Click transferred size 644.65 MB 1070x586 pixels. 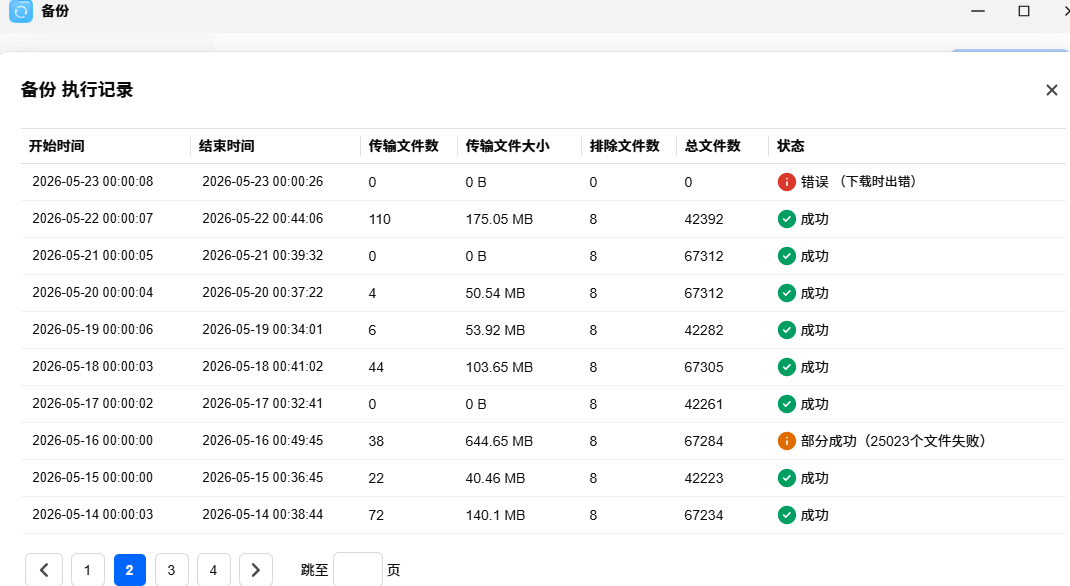click(x=499, y=441)
